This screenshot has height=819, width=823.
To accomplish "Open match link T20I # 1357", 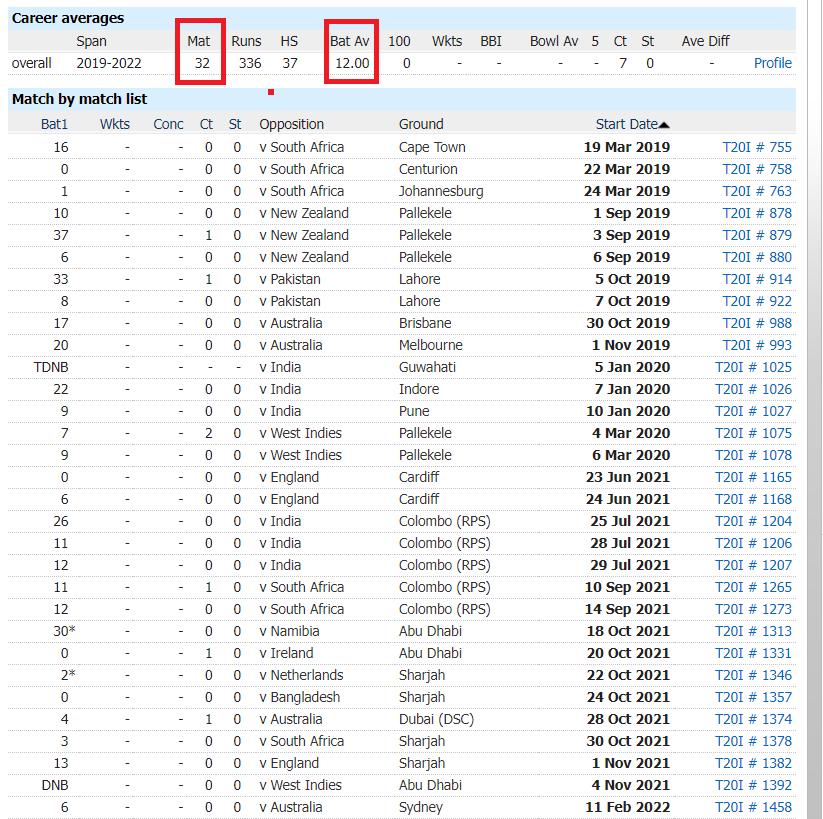I will 753,698.
